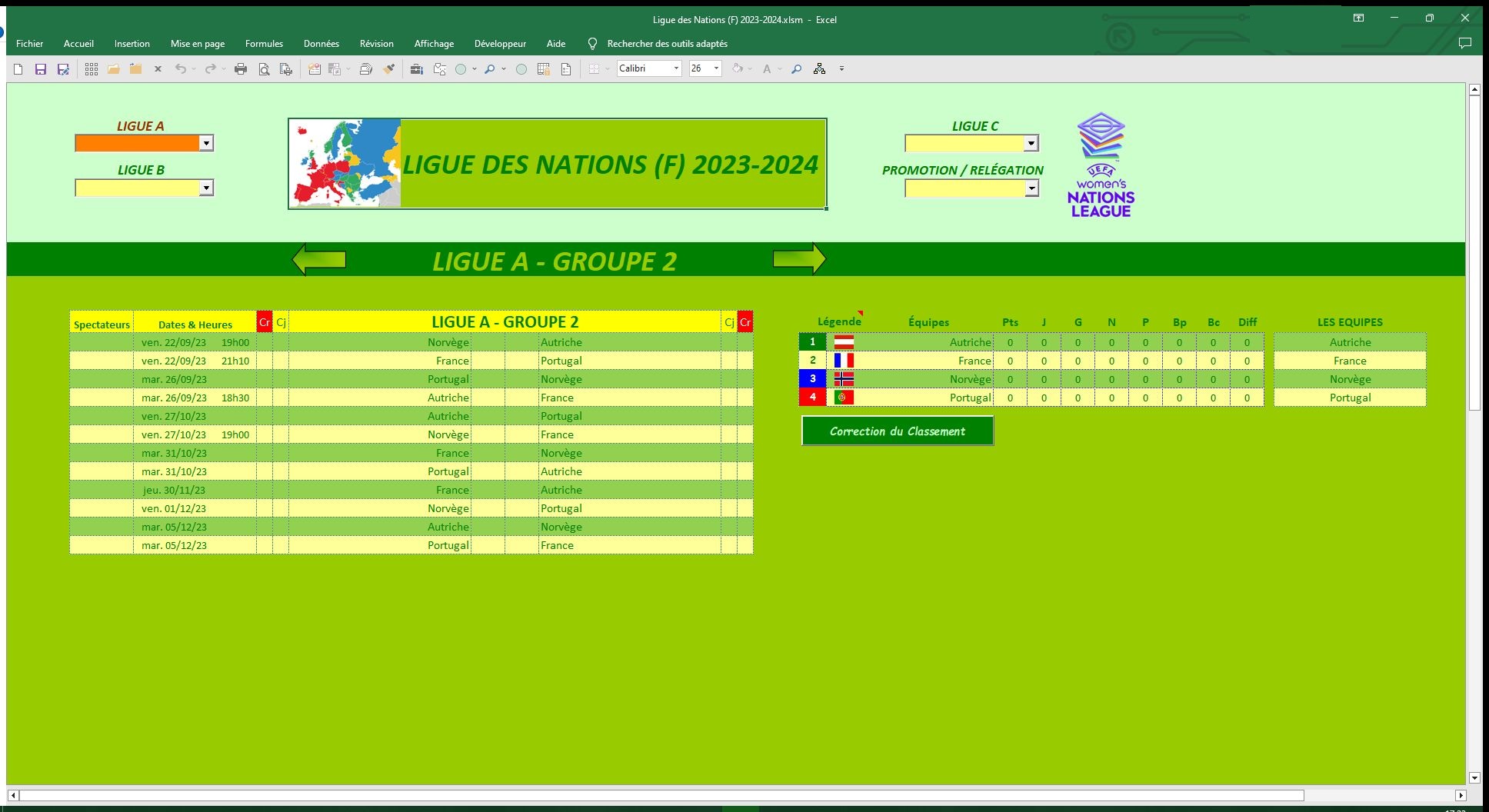Click the print setup icon beside Print Preview
This screenshot has height=812, width=1489.
[x=286, y=69]
